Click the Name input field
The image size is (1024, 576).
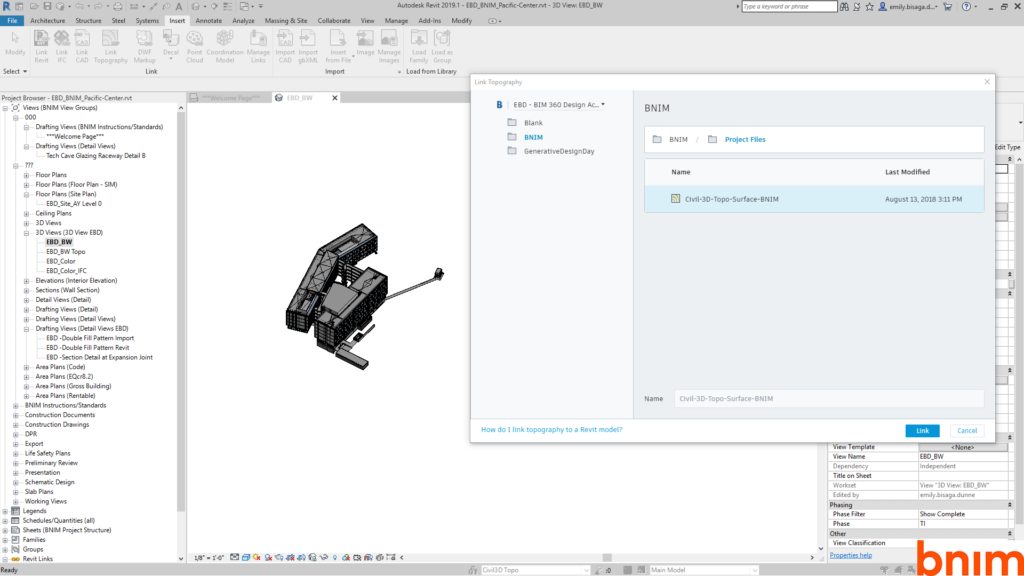click(x=828, y=398)
